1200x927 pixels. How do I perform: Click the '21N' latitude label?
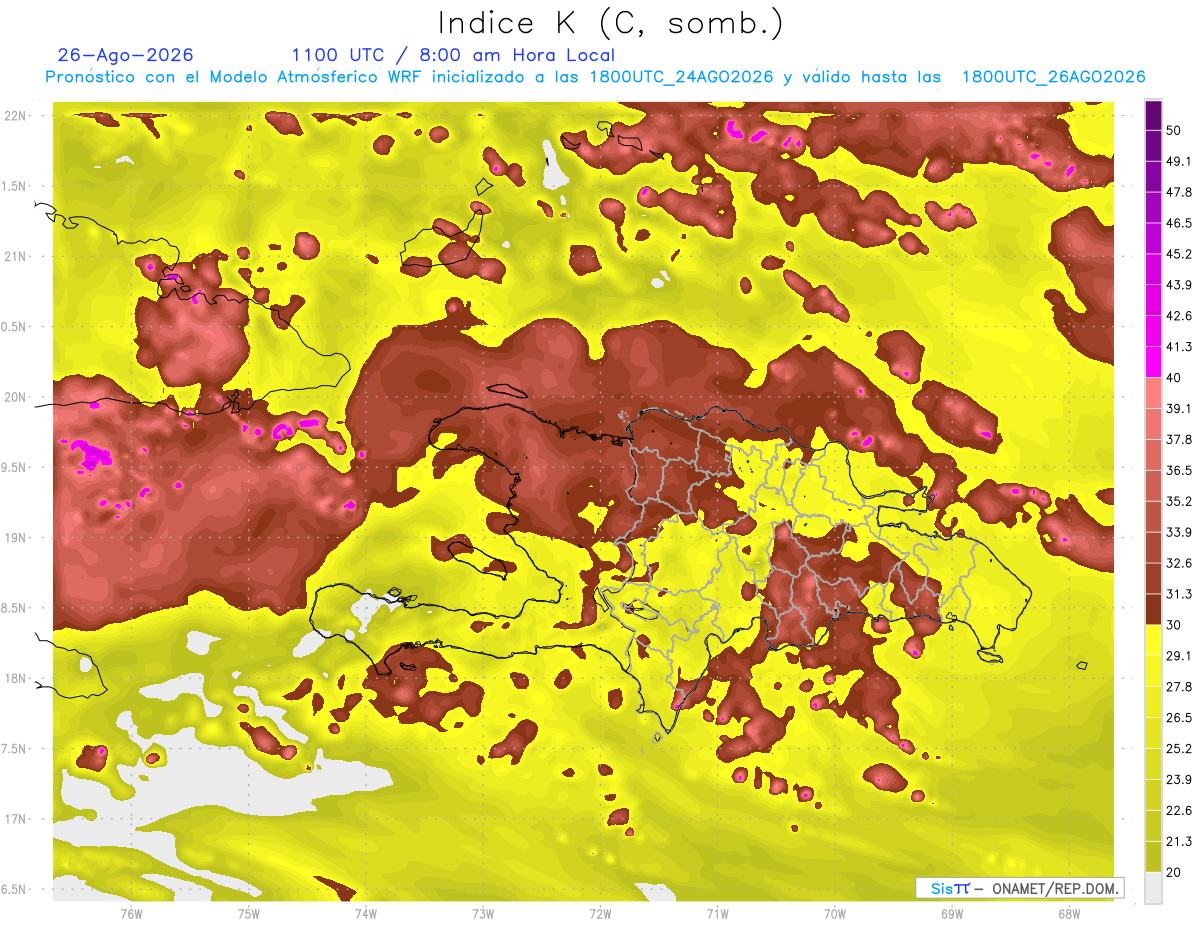[15, 256]
